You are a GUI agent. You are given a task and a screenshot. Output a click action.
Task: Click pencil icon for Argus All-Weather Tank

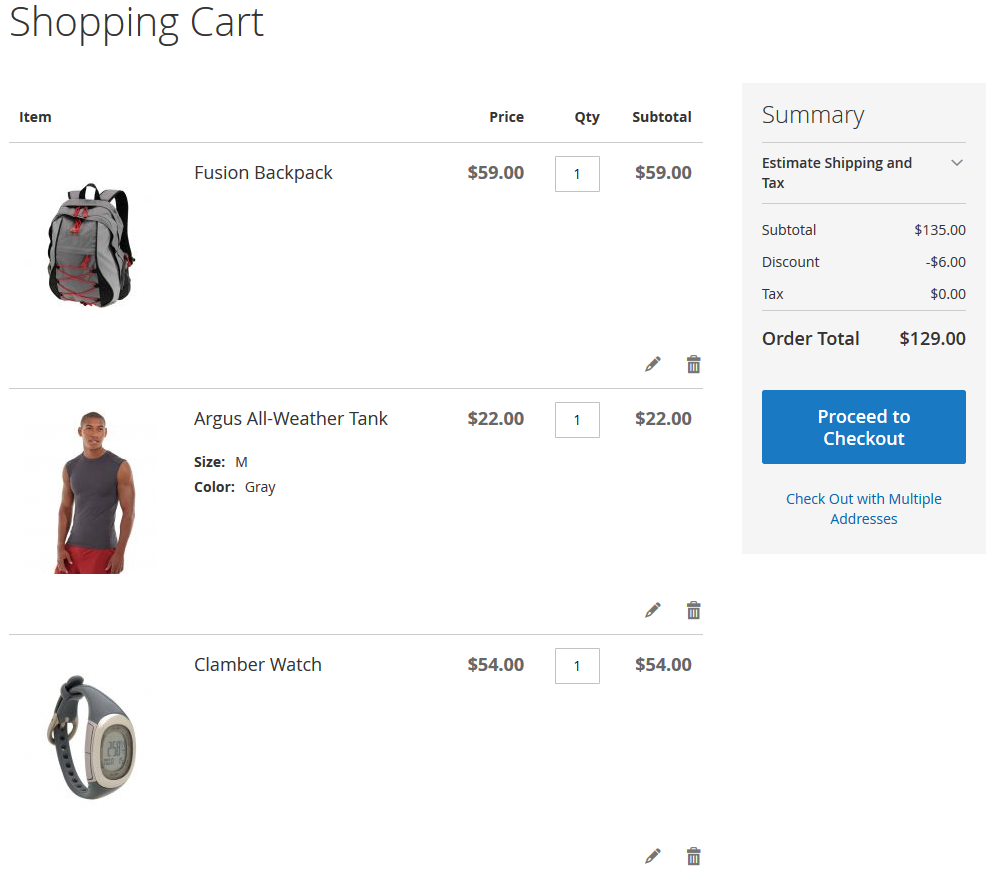653,610
